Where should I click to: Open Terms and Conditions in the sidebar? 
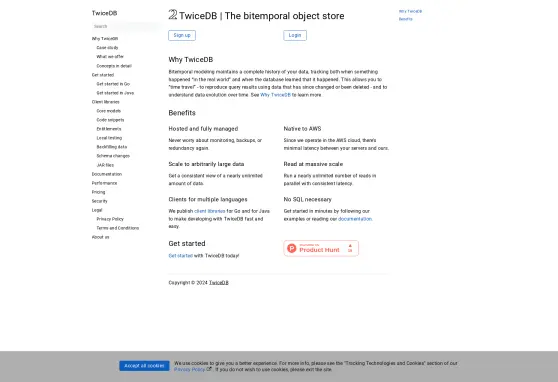point(117,228)
